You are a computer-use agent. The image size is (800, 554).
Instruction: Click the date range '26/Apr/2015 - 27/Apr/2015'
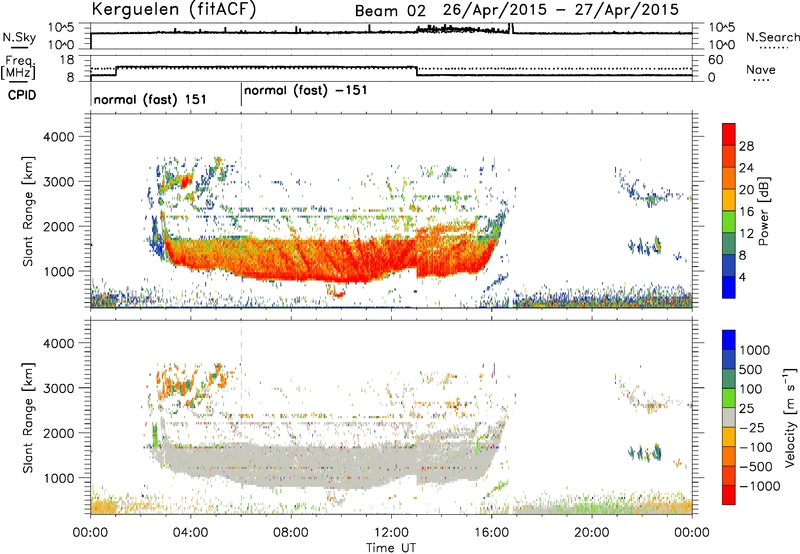pos(561,10)
